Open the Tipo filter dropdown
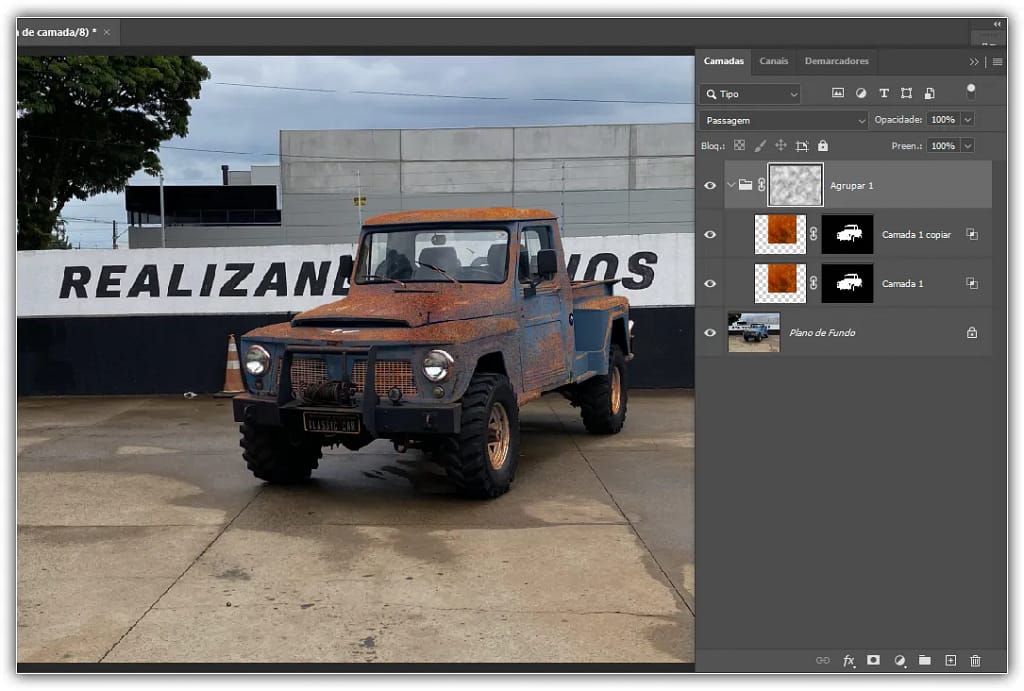The height and width of the screenshot is (691, 1024). coord(750,94)
